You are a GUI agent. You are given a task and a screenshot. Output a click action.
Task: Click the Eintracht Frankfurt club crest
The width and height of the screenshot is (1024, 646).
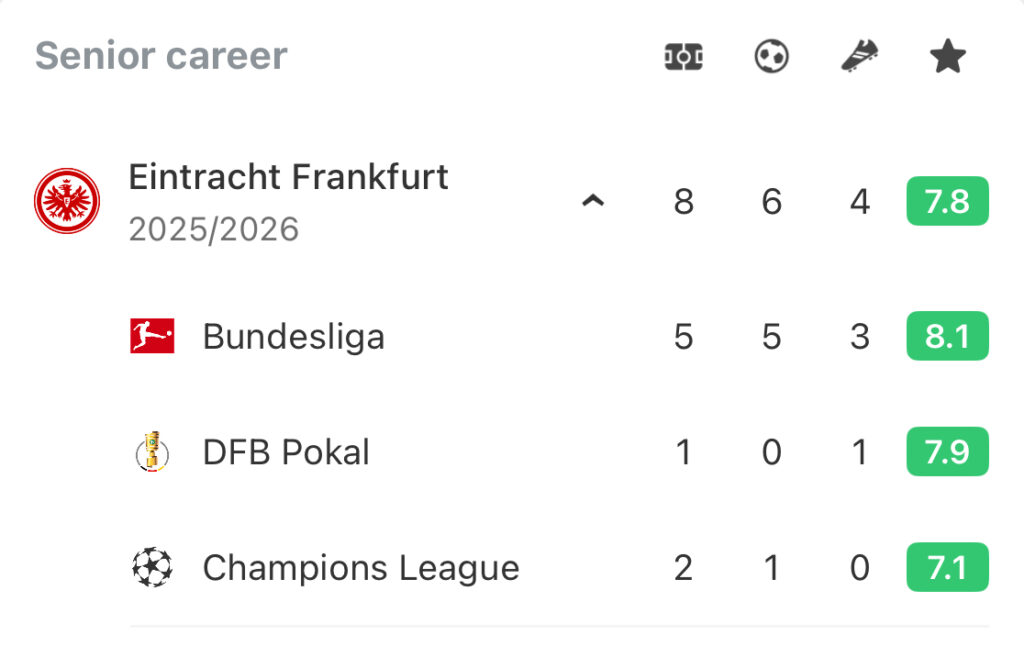tap(67, 201)
